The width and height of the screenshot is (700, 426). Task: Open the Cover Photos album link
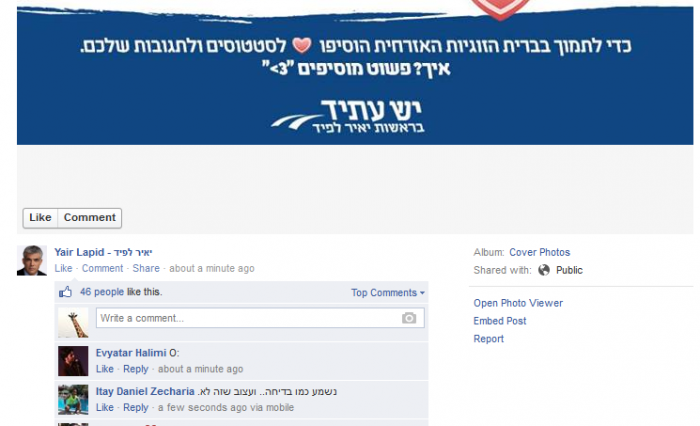point(539,252)
